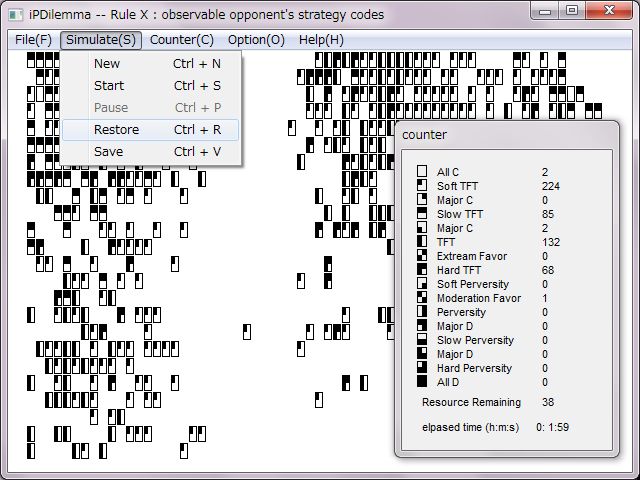
Task: Click the All C count 2
Action: click(545, 172)
